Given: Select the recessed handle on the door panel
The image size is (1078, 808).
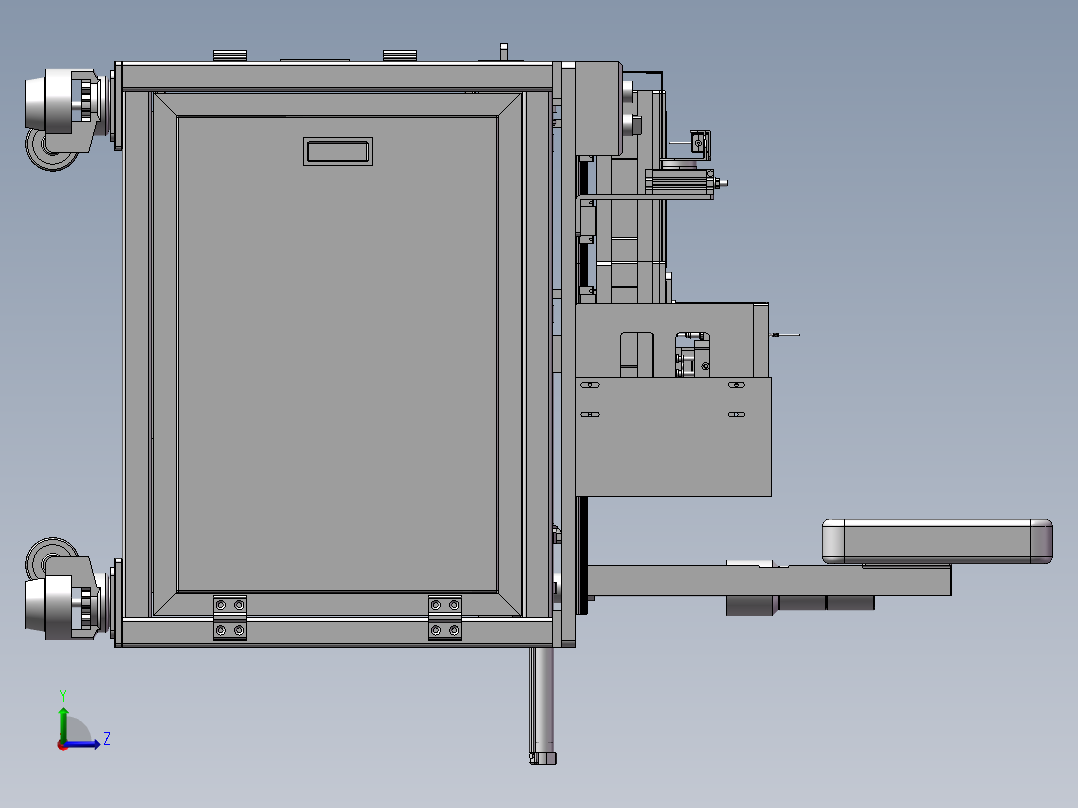Looking at the screenshot, I should [x=338, y=151].
